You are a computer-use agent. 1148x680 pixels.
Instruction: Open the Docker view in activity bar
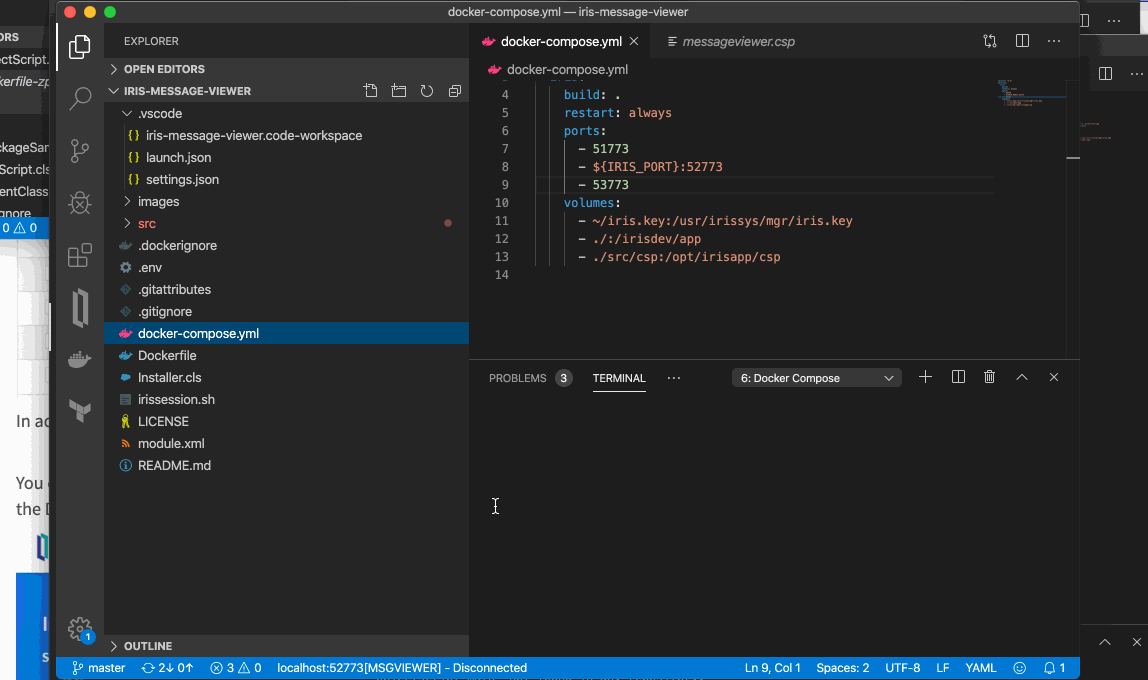[x=80, y=359]
